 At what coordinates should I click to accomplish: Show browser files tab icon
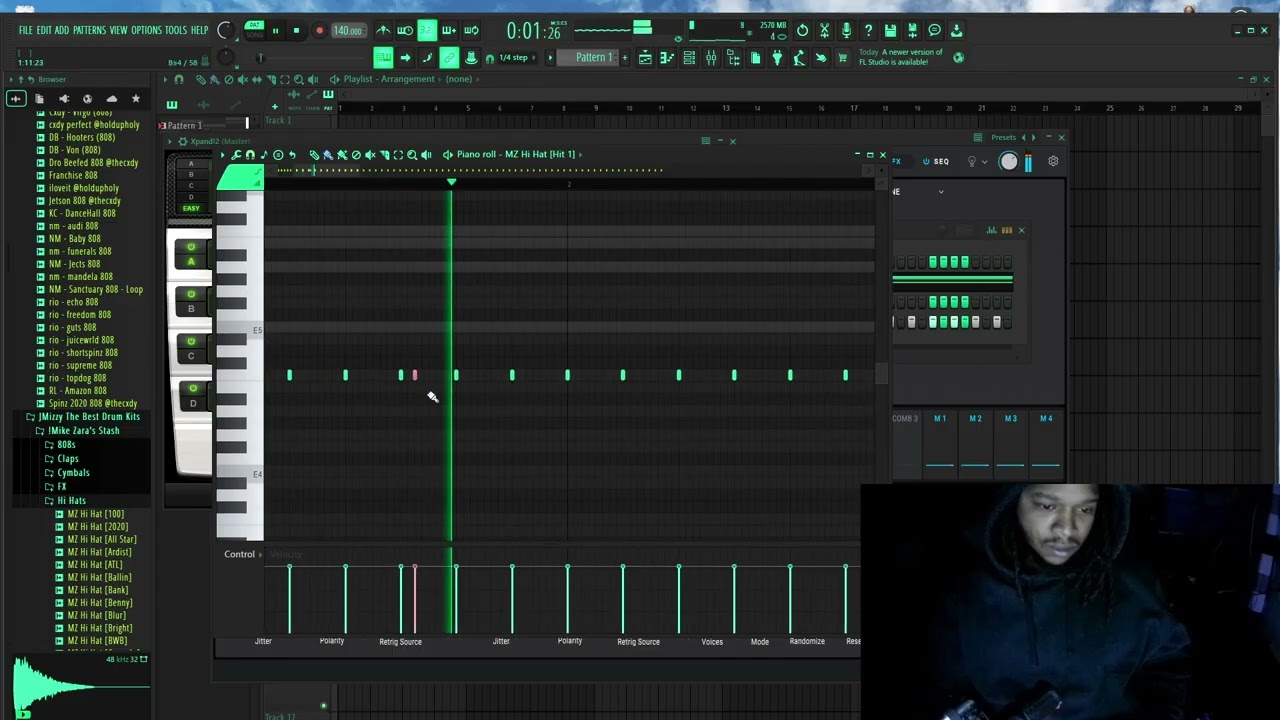39,98
